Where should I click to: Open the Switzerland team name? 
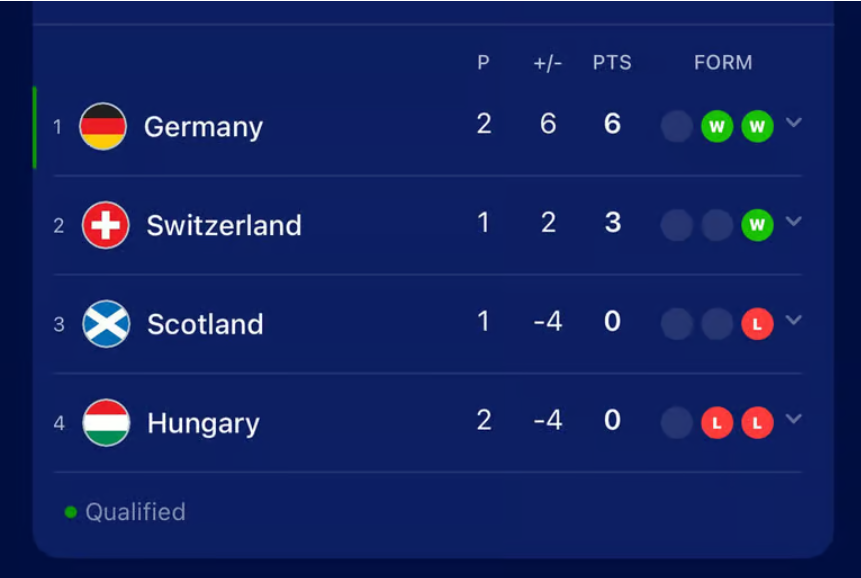tap(224, 225)
